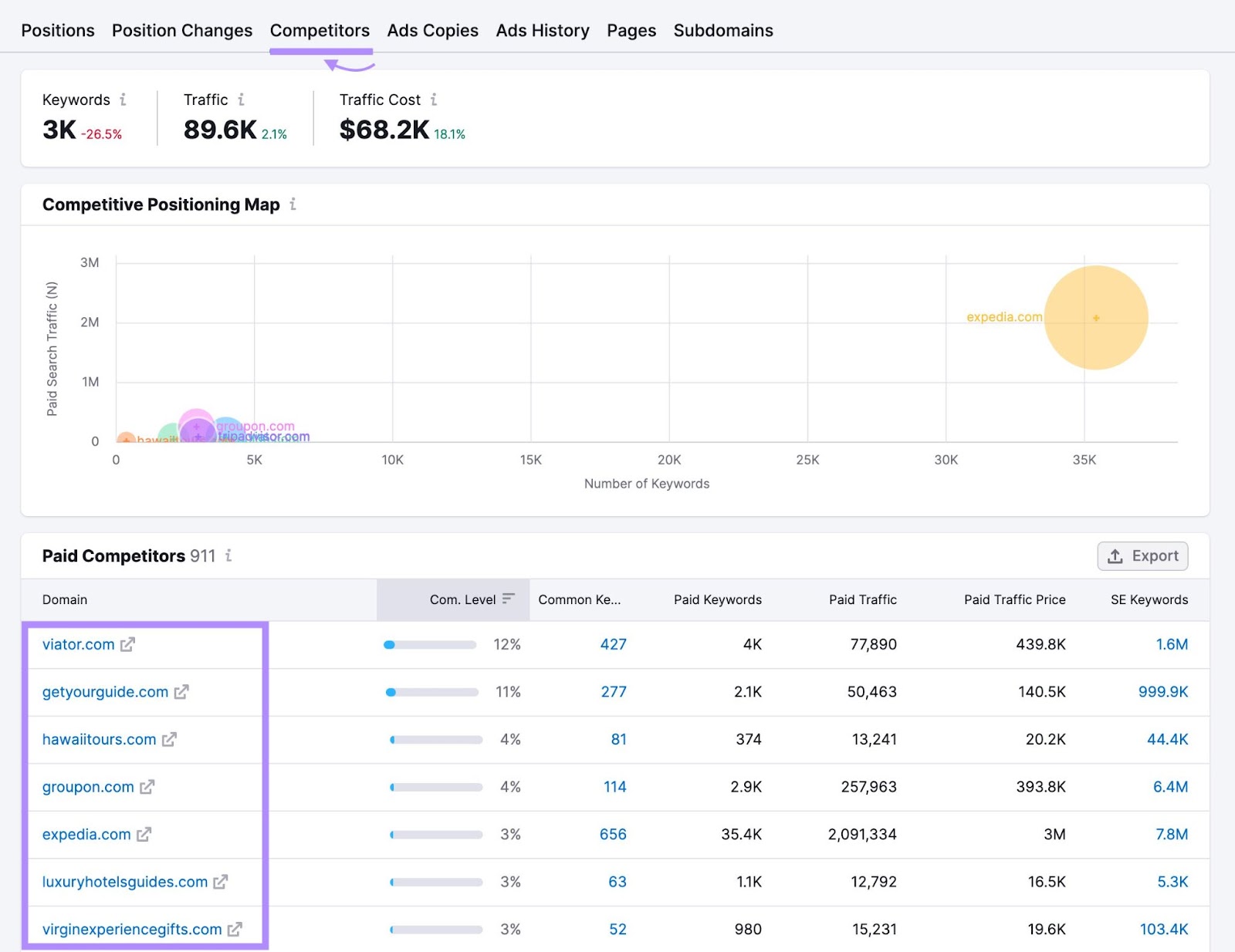Click the expedia.com competition level bar

pyautogui.click(x=436, y=835)
